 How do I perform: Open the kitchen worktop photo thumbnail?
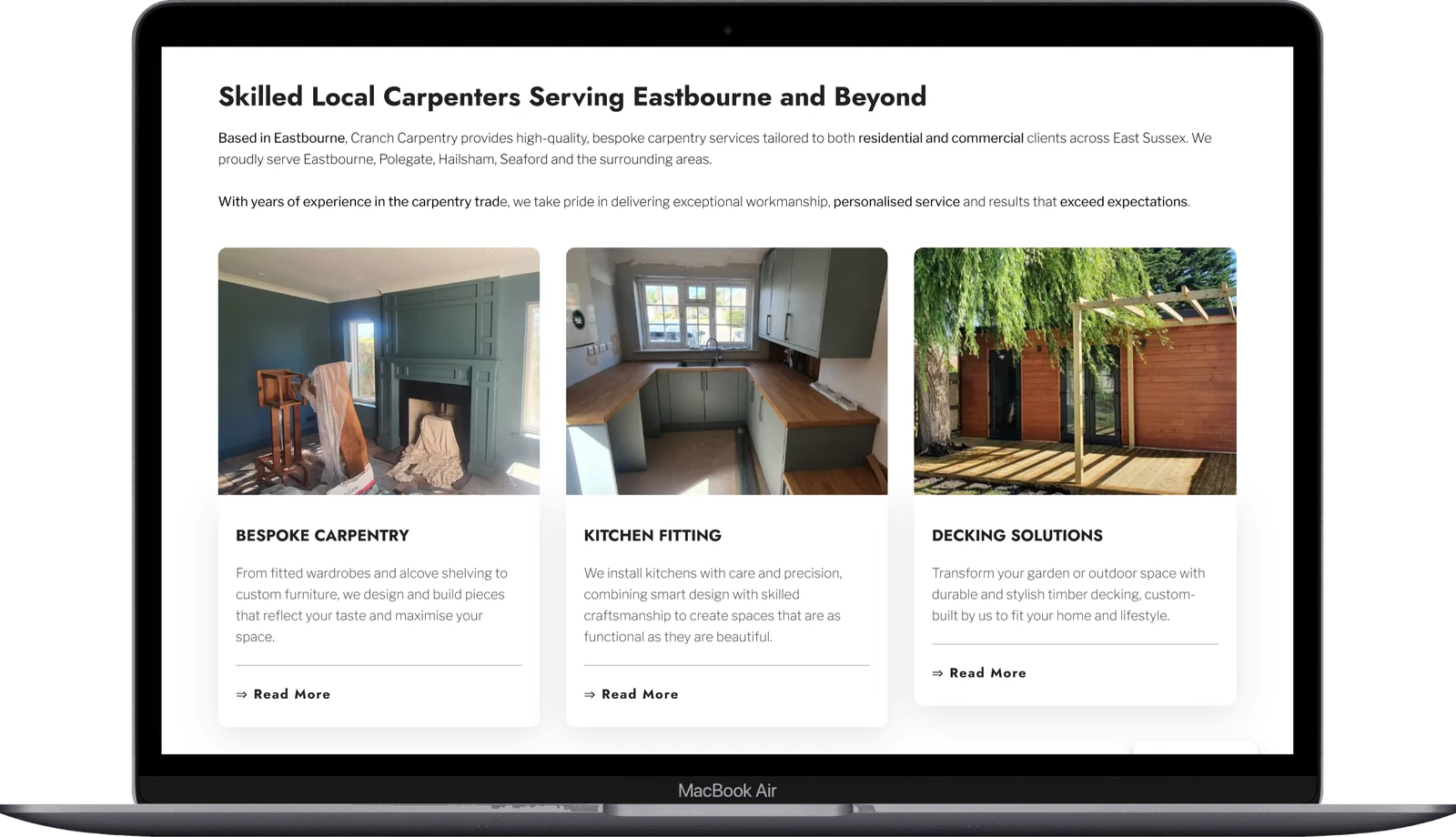tap(726, 371)
